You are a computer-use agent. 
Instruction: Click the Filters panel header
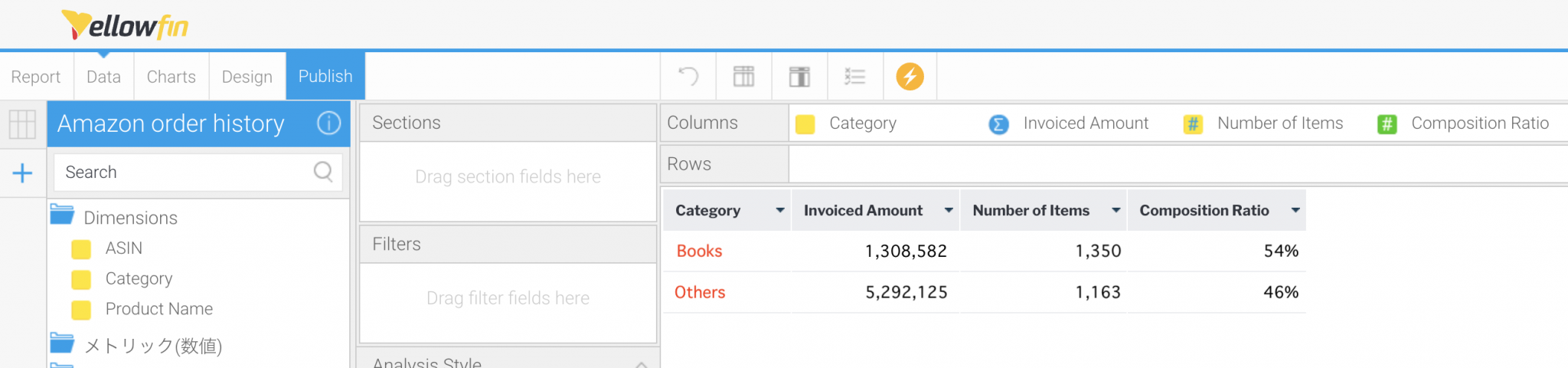click(508, 244)
